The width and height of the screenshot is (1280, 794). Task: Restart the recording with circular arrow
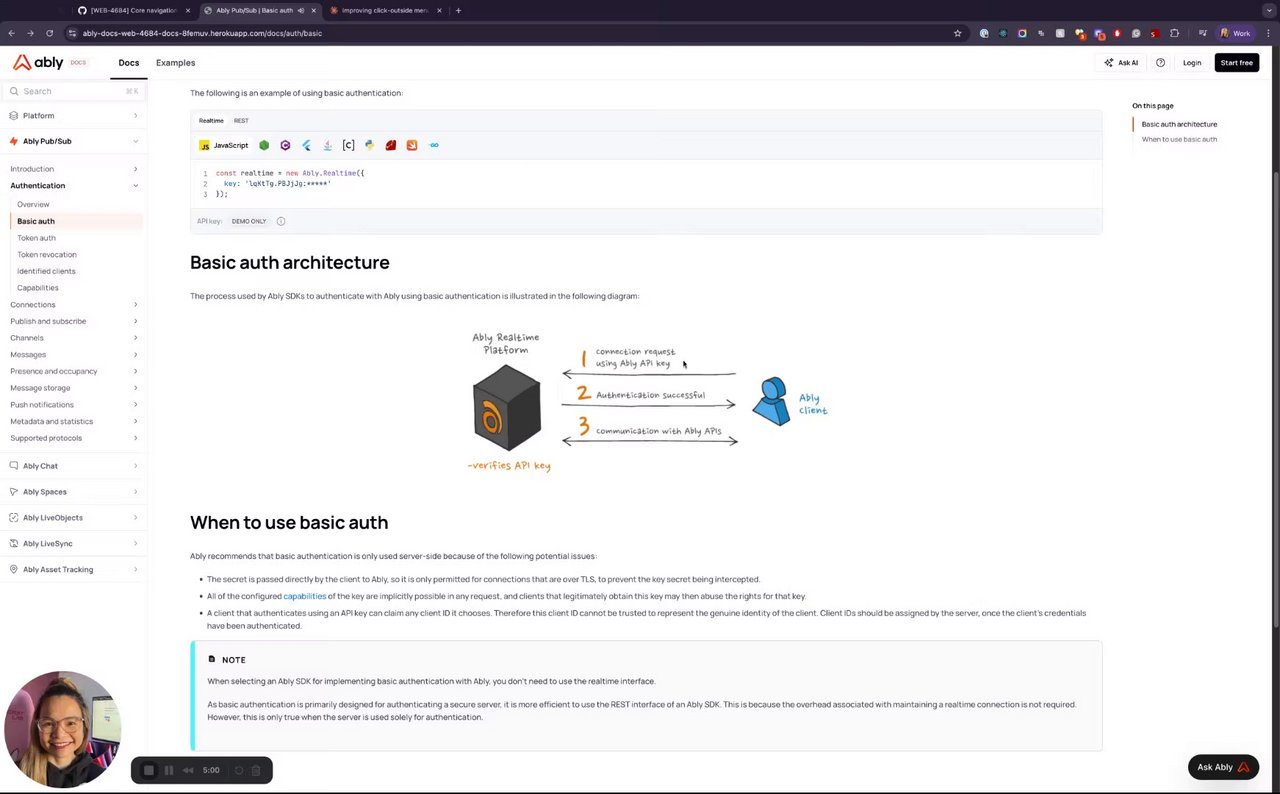(x=239, y=770)
